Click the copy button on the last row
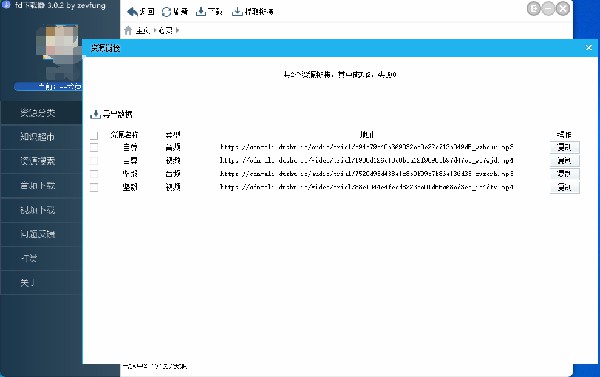Viewport: 600px width, 377px height. click(564, 187)
